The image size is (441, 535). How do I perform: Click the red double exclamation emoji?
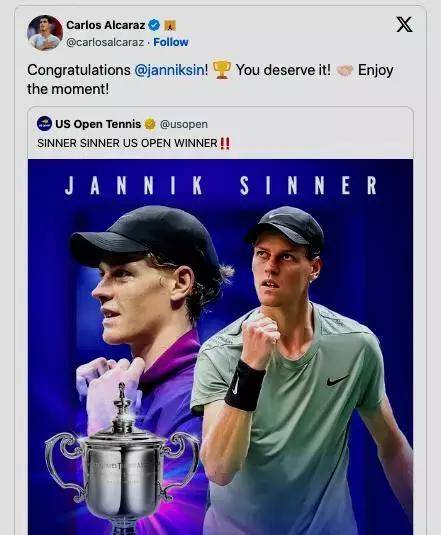tap(225, 143)
